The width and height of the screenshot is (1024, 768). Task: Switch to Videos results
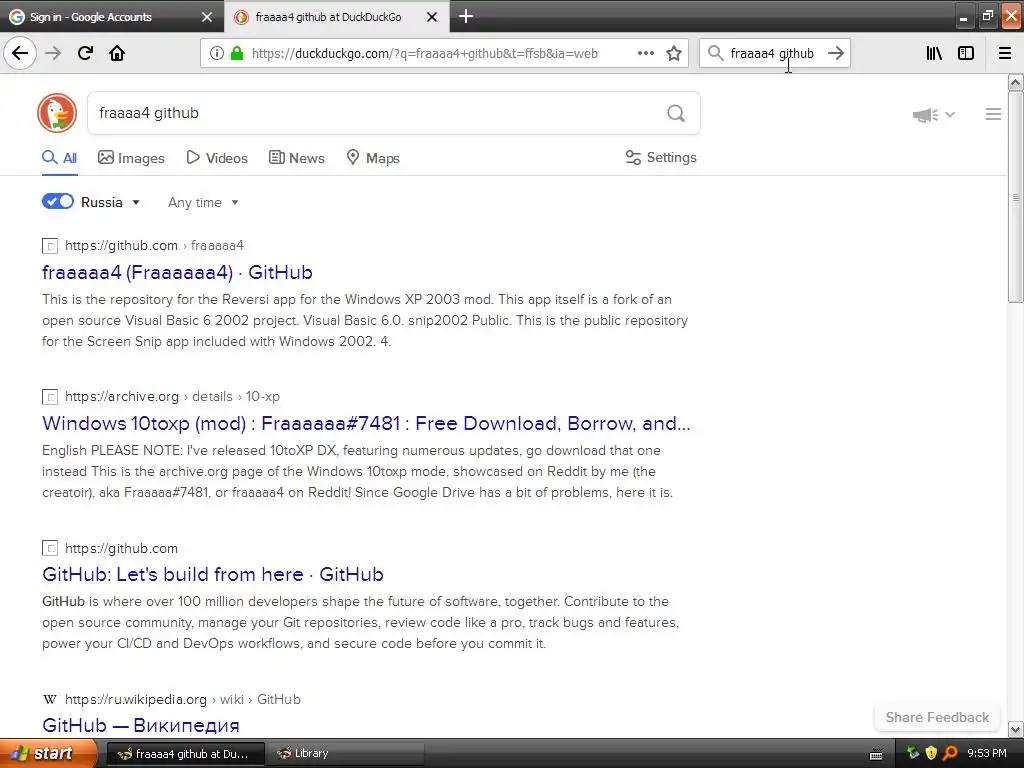pos(217,158)
